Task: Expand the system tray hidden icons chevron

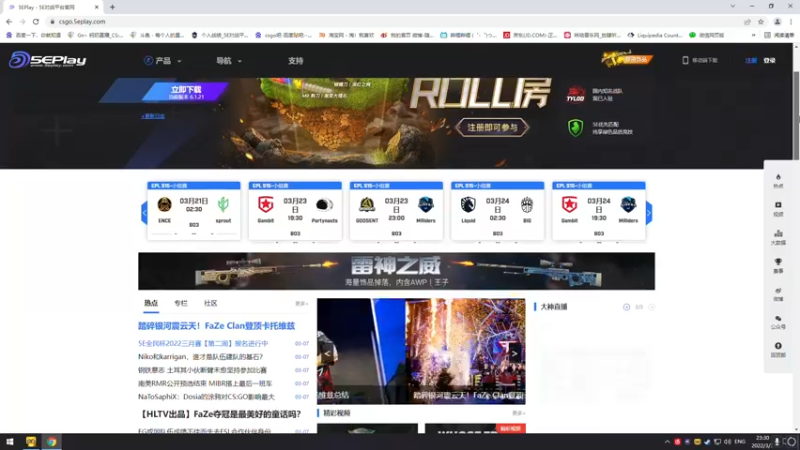Action: tap(667, 442)
